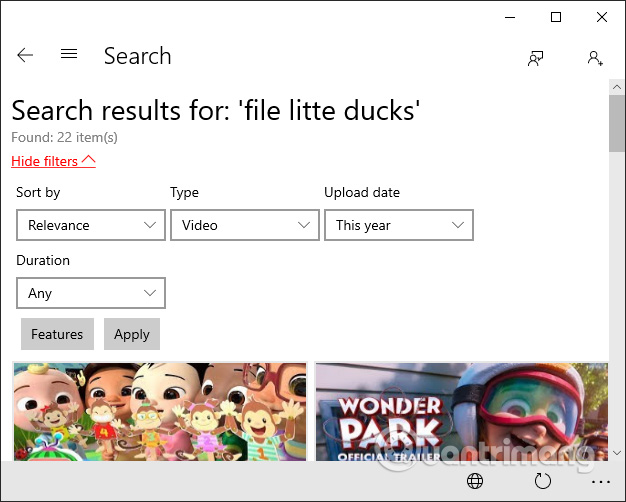Open the Duration Any dropdown
This screenshot has width=626, height=502.
[91, 293]
